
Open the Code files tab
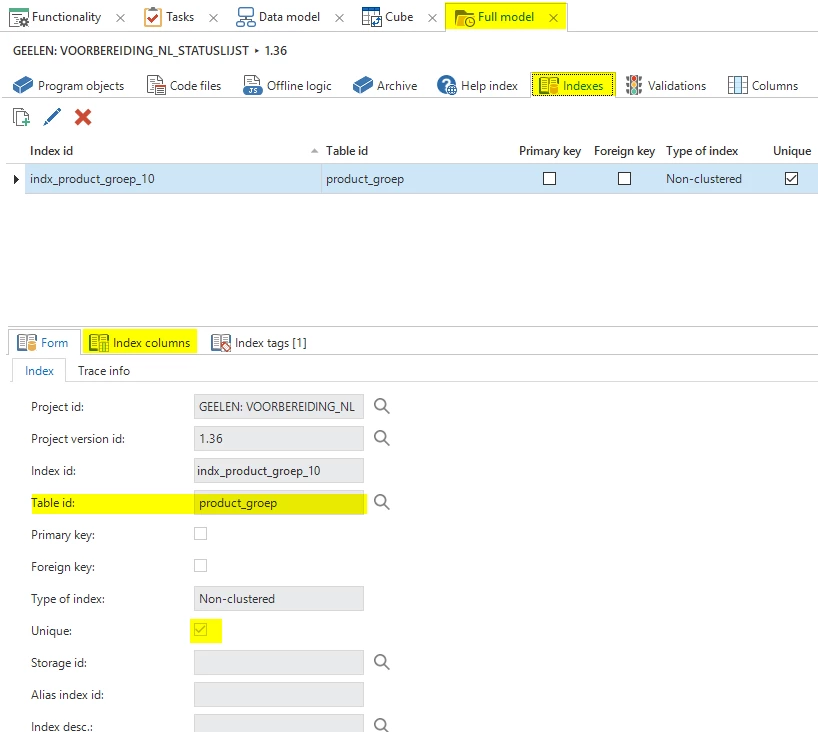click(184, 86)
